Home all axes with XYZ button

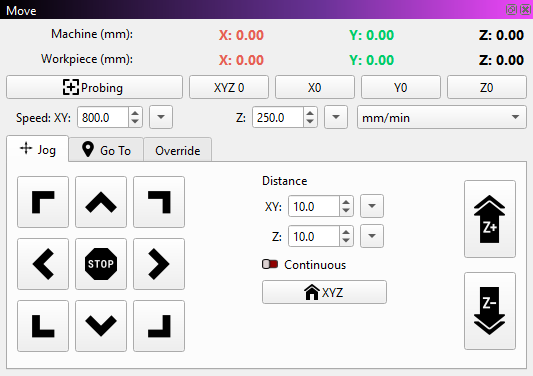324,292
